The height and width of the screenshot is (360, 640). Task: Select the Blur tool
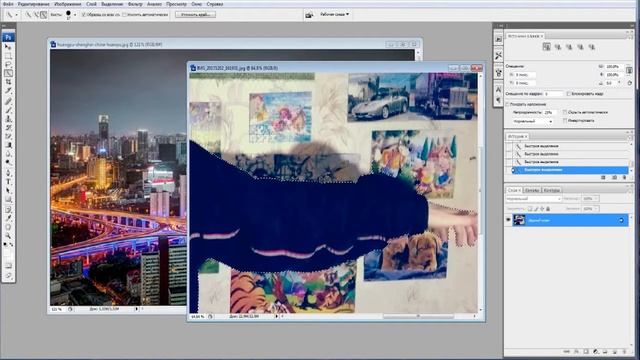point(8,154)
